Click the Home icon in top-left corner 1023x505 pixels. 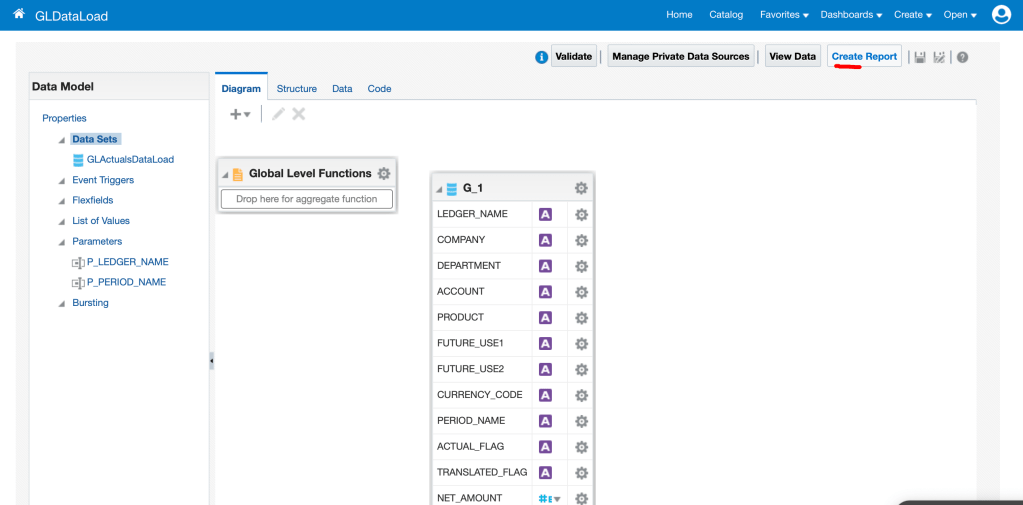(18, 15)
